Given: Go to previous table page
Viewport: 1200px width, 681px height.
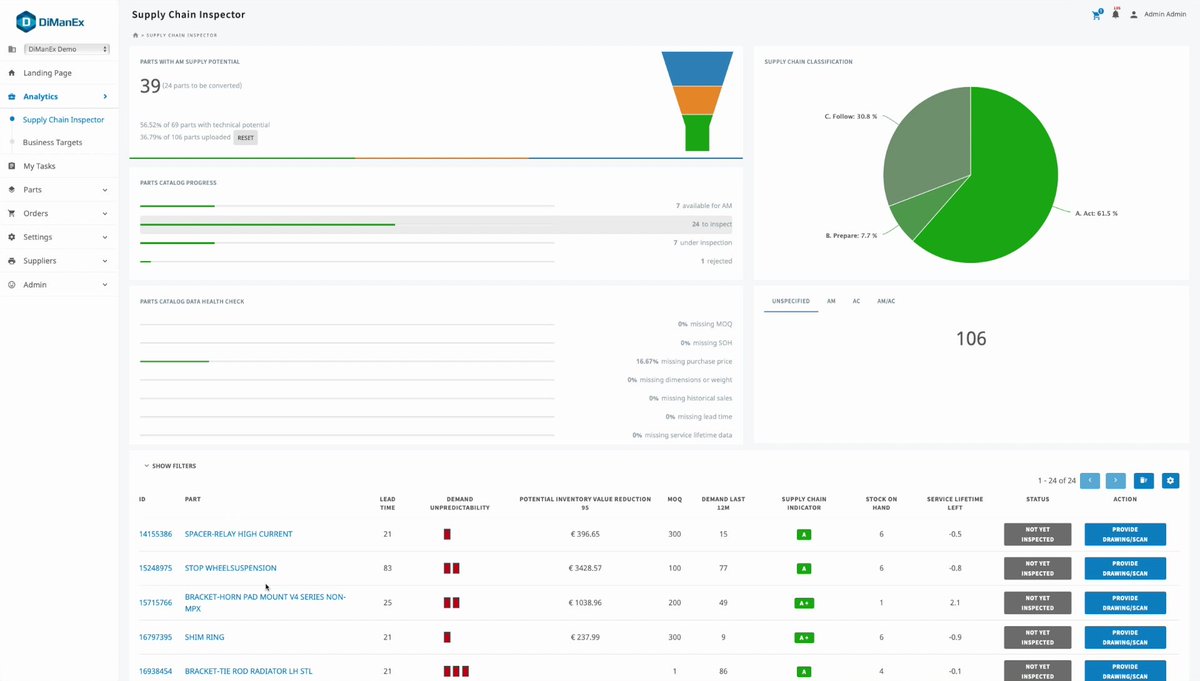Looking at the screenshot, I should coord(1090,480).
